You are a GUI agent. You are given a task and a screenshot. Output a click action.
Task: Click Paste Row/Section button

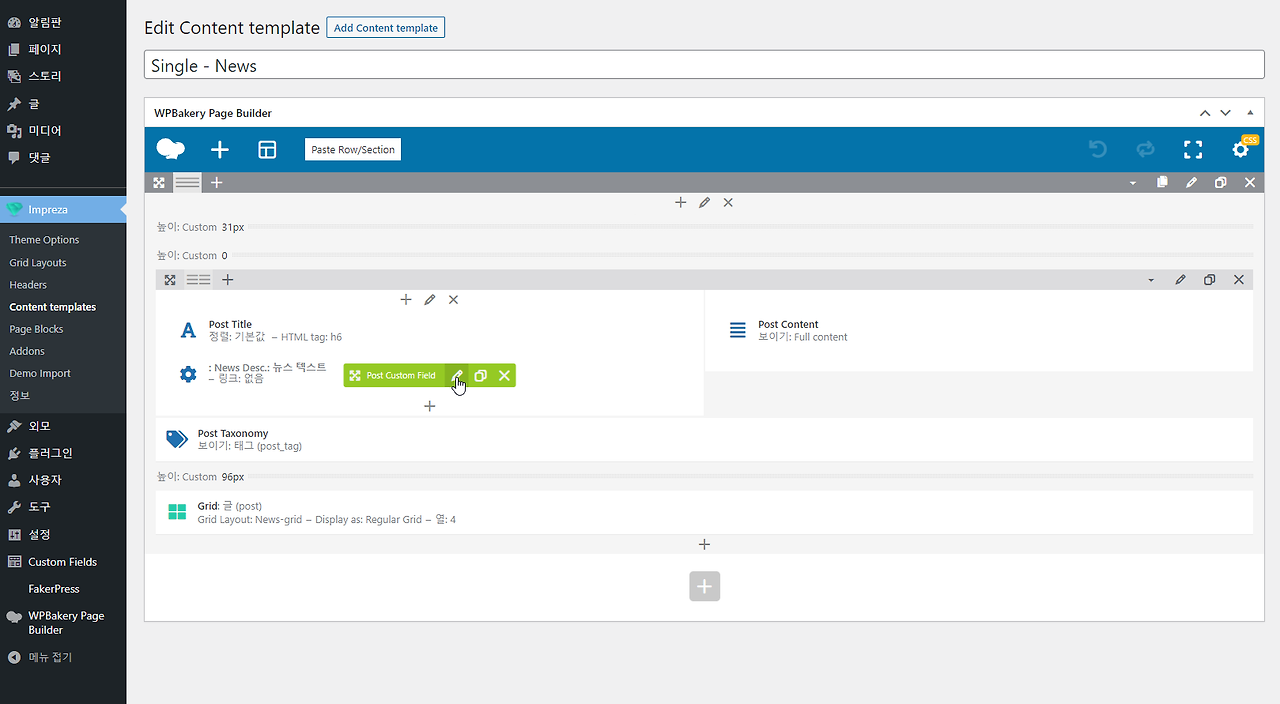click(353, 150)
